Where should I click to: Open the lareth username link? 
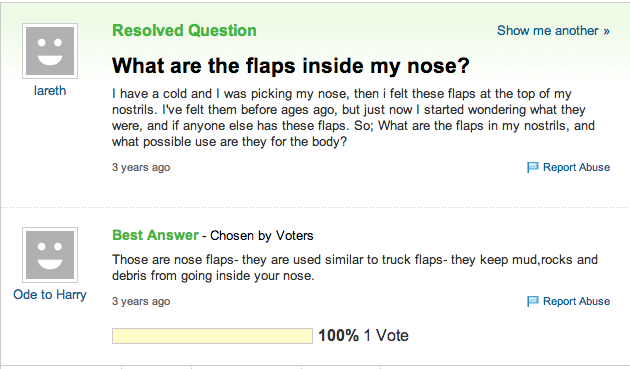point(50,91)
